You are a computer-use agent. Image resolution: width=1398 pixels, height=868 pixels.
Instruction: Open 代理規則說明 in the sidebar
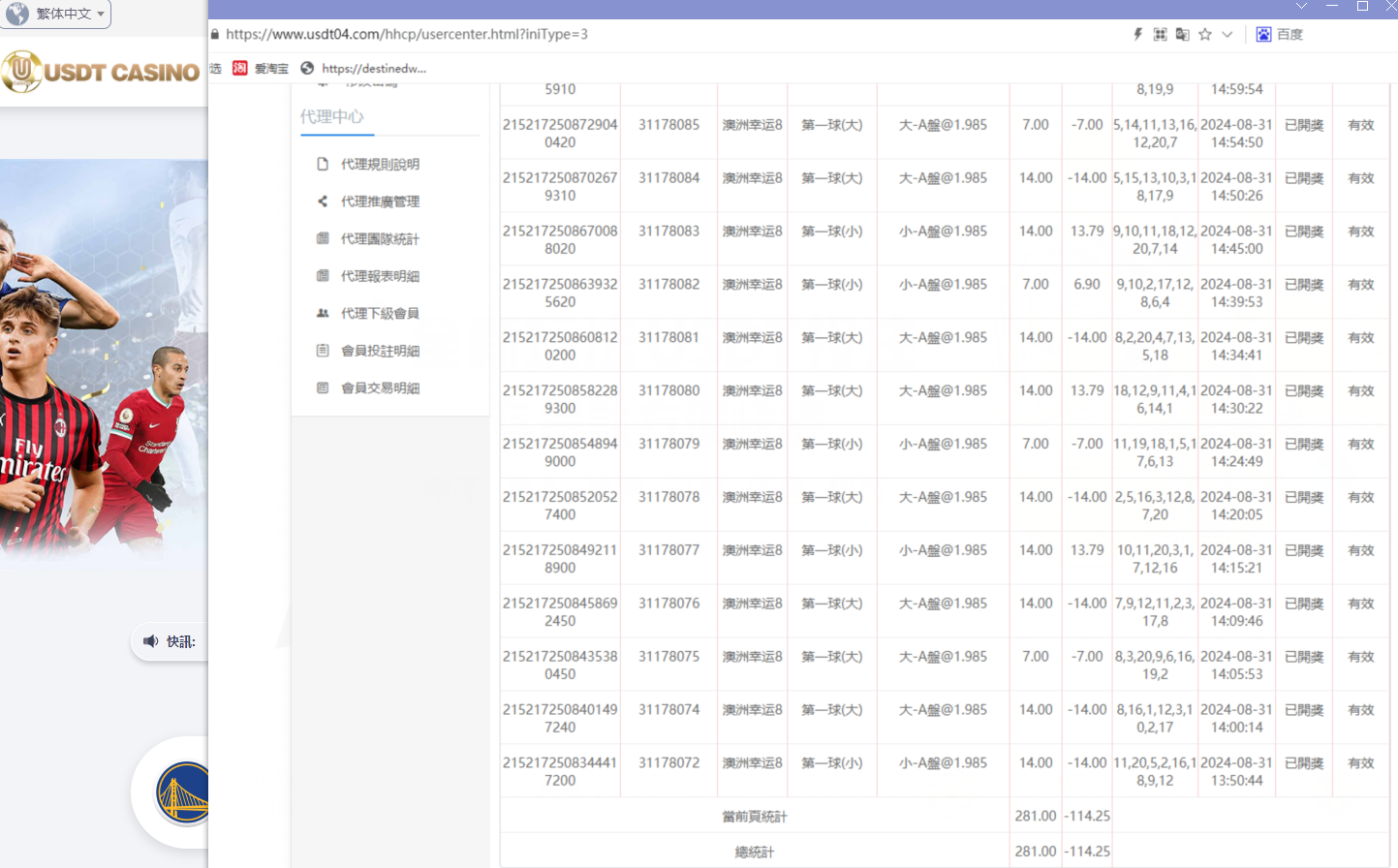[x=380, y=165]
